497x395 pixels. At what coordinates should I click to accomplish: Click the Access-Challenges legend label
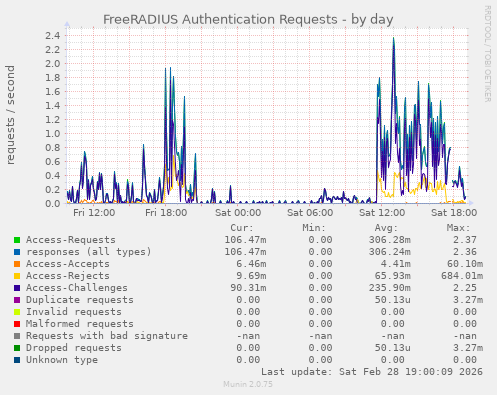tap(77, 288)
